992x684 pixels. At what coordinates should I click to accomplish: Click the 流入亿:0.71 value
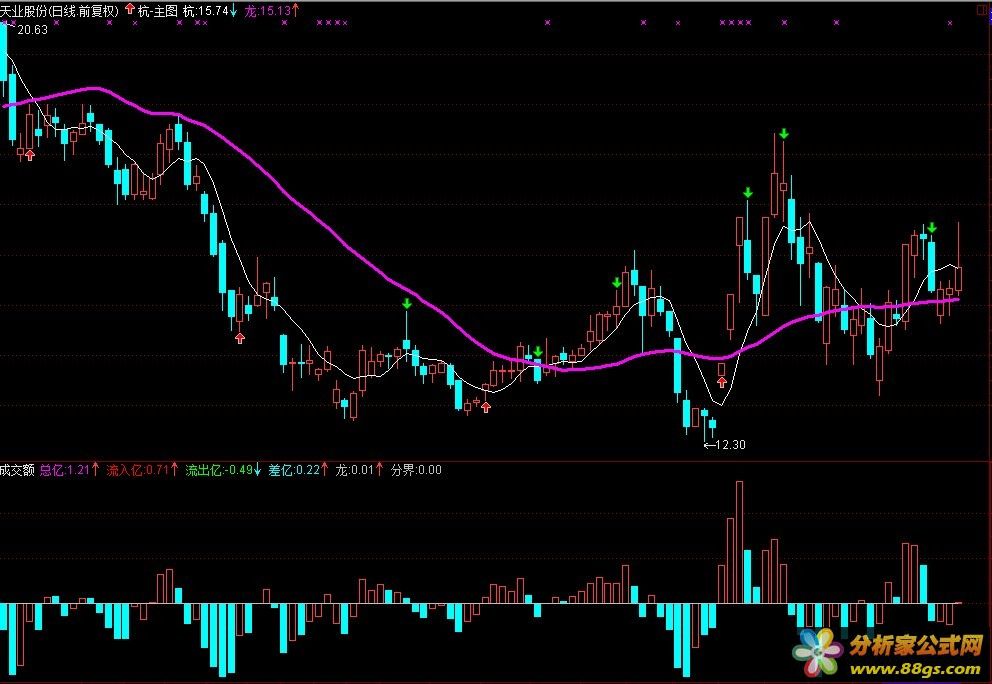coord(137,470)
